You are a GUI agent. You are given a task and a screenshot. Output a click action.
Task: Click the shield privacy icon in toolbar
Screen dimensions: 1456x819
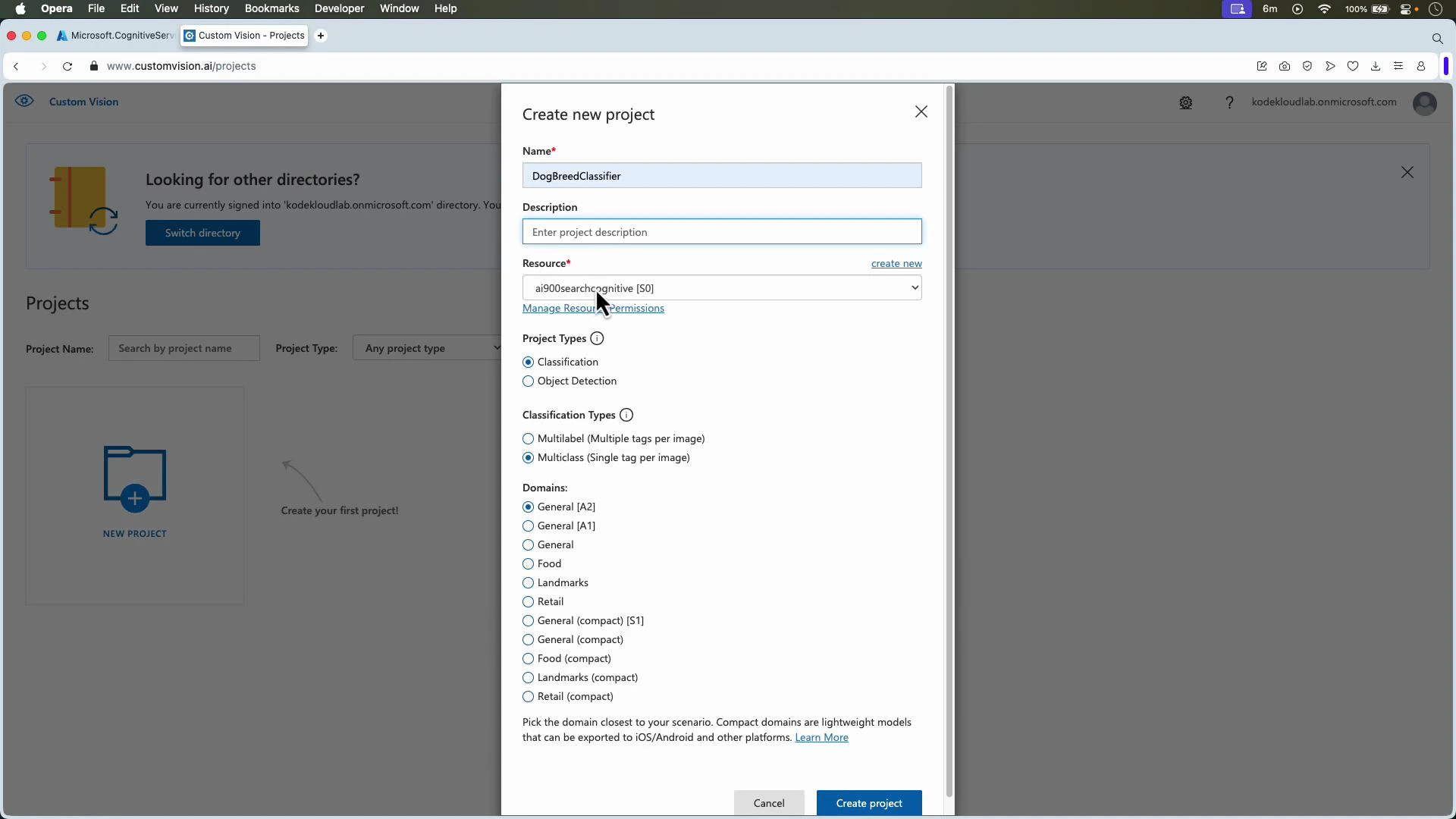pos(1307,67)
